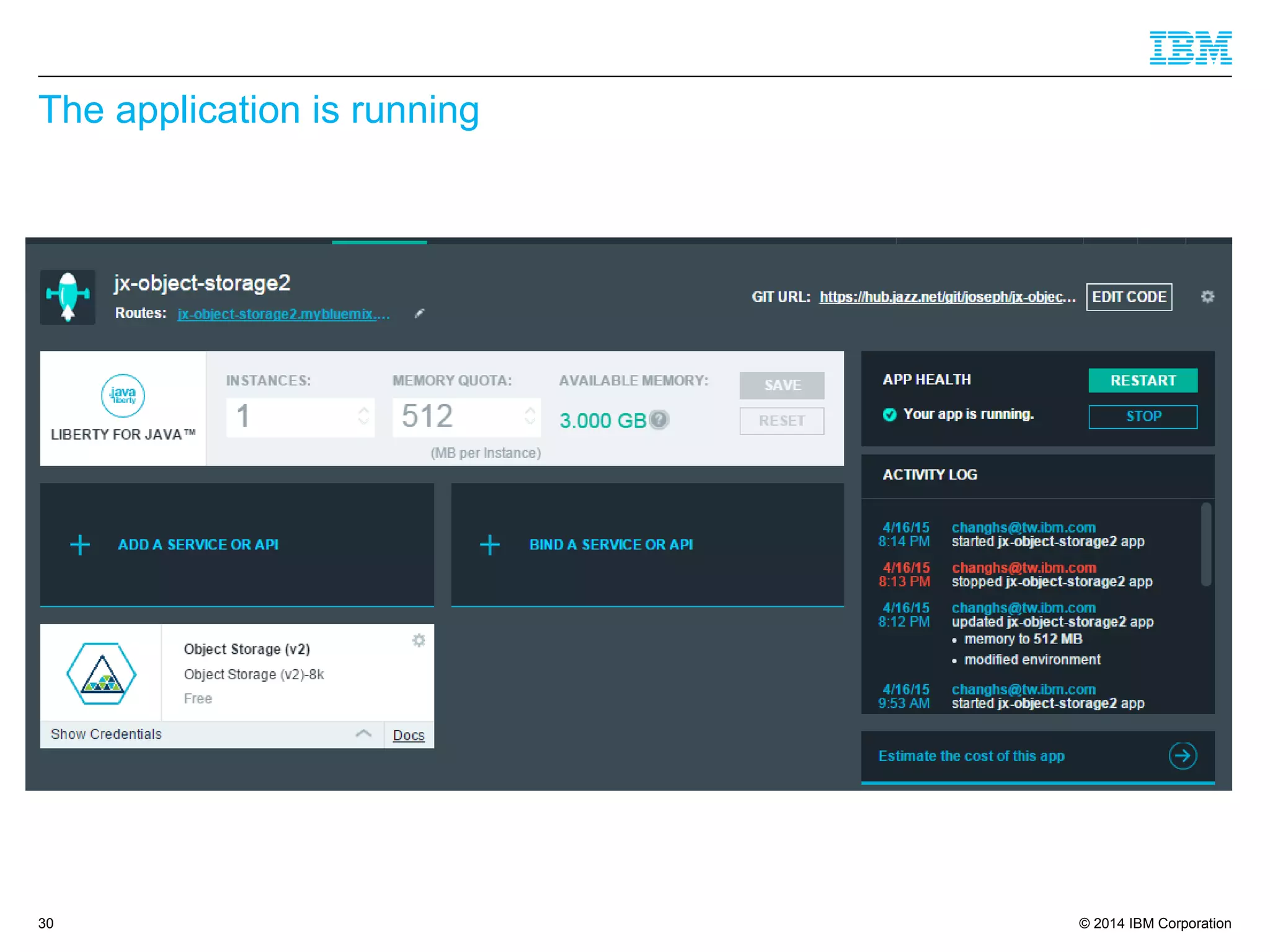This screenshot has width=1270, height=952.
Task: Click the Object Storage (v2)-8k text
Action: click(x=254, y=674)
